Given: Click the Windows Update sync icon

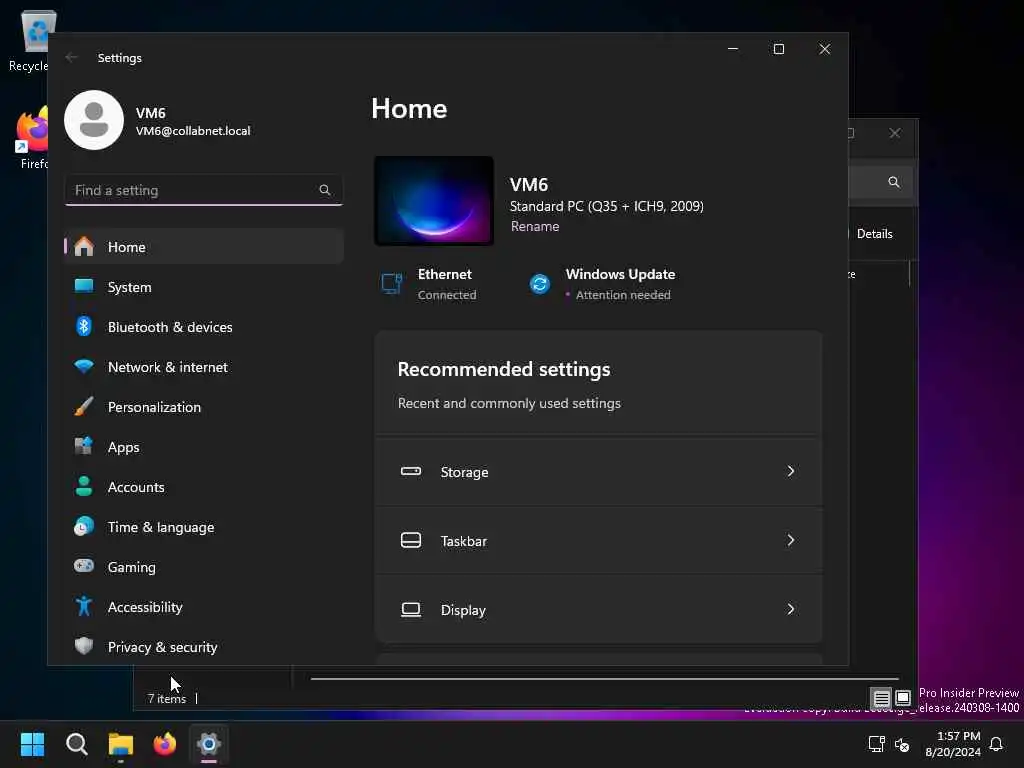Looking at the screenshot, I should (539, 284).
